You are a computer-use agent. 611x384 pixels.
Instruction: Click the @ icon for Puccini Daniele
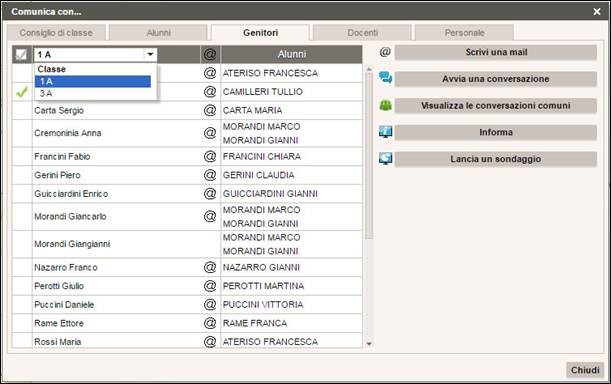(210, 304)
